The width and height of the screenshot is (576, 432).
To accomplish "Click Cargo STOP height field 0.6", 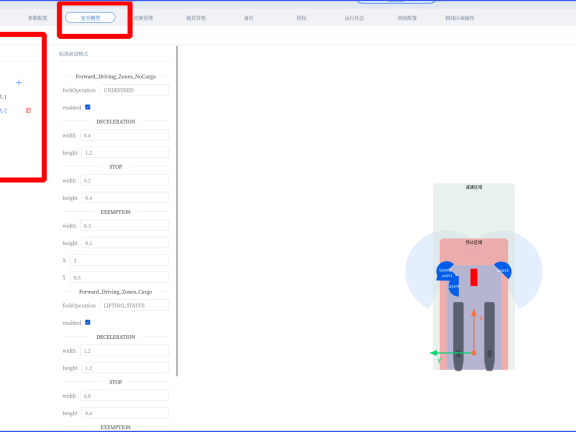I will (x=125, y=413).
